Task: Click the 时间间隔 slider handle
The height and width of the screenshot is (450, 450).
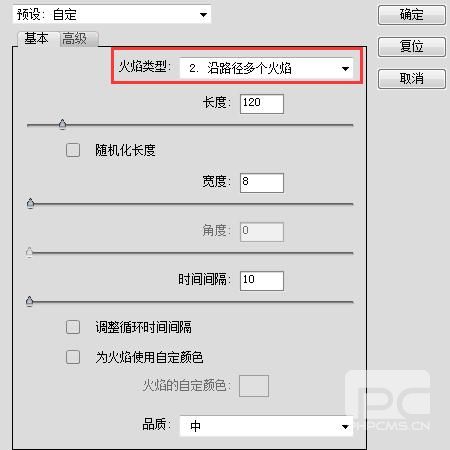Action: point(29,301)
